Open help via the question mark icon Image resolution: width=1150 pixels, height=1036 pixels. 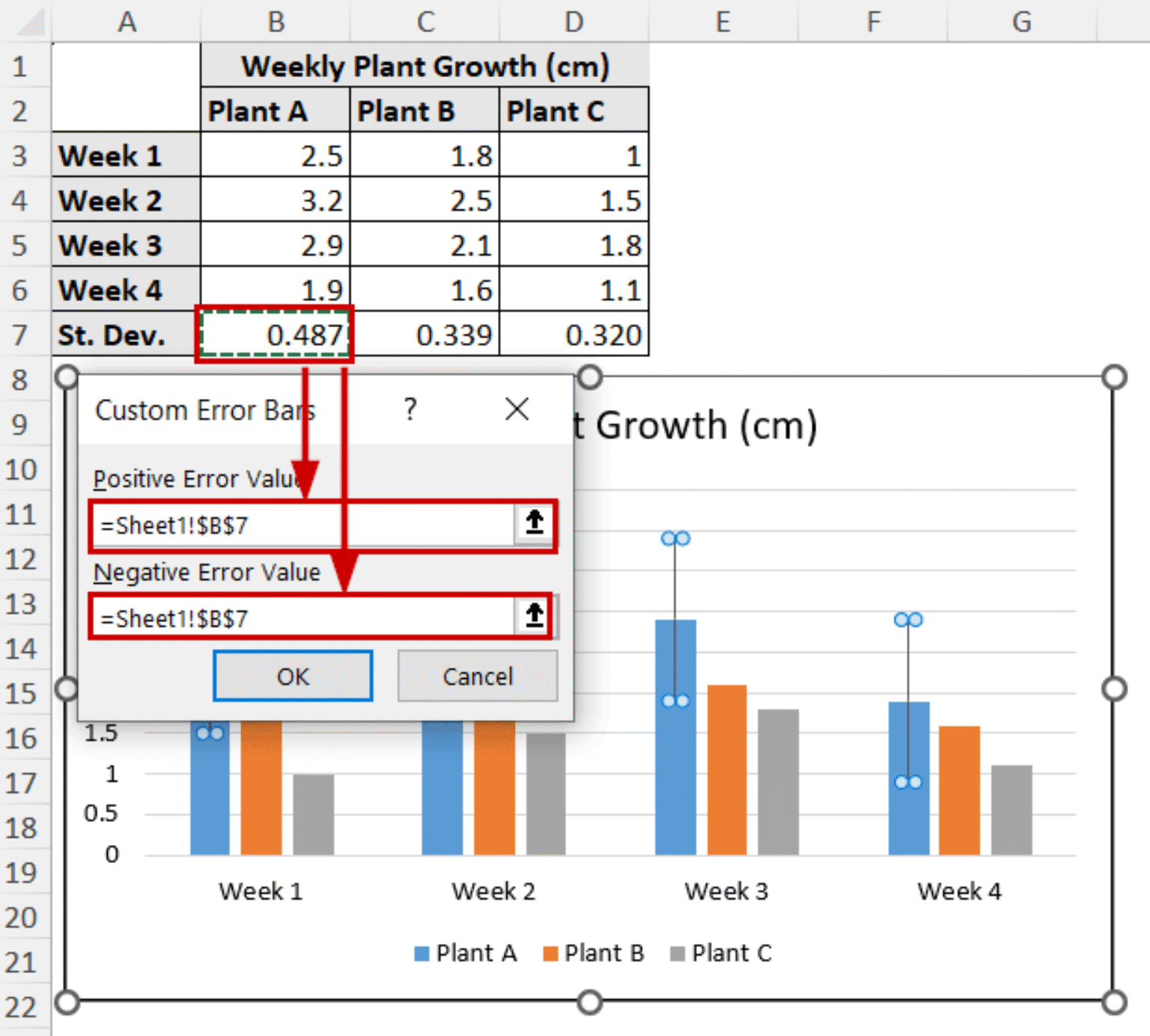click(x=409, y=409)
